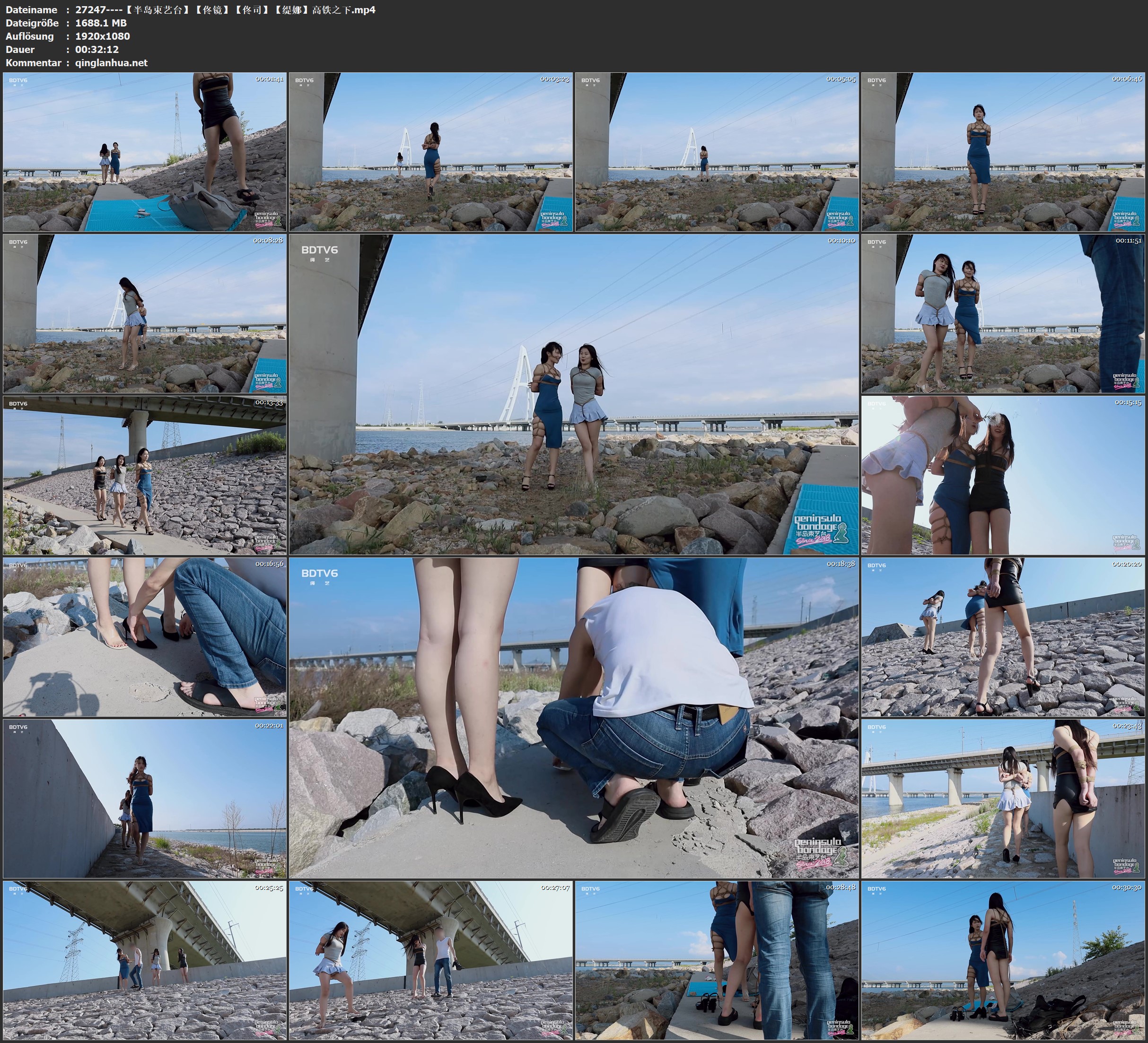Open the thumbnail stamped 00:01:41
Screen dimensions: 1148x1043
point(145,151)
